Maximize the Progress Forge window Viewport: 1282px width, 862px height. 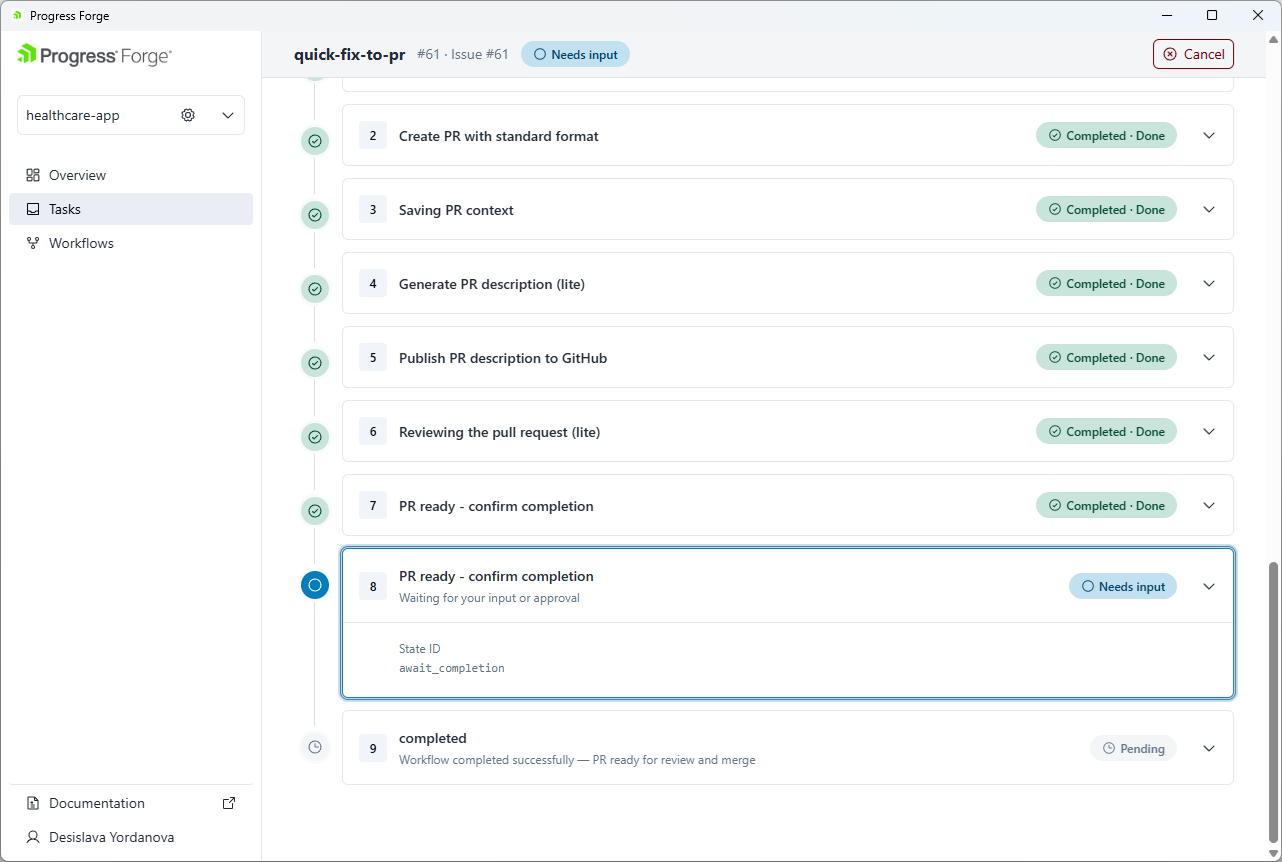coord(1212,15)
